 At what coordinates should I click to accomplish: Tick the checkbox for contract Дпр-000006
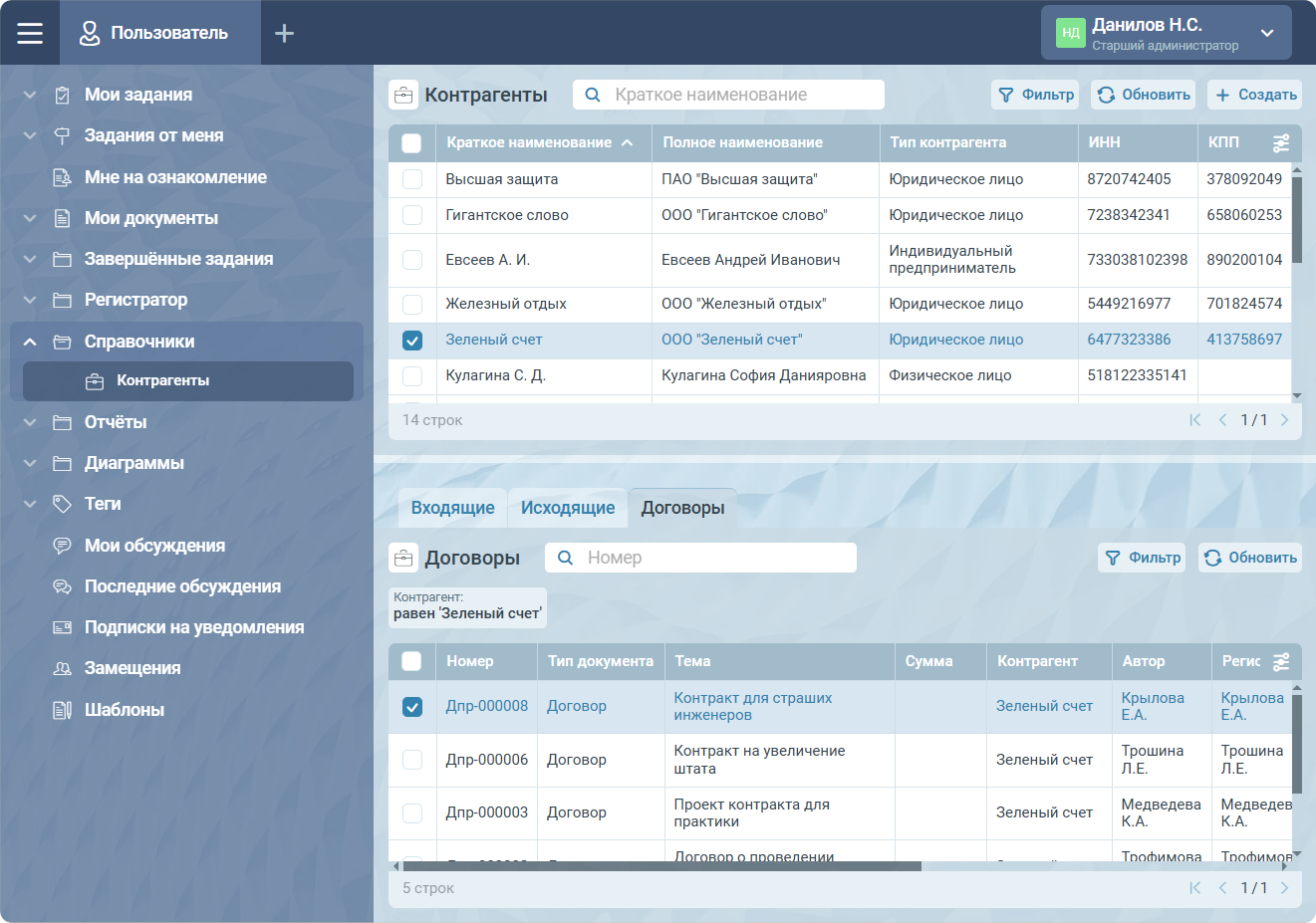411,760
